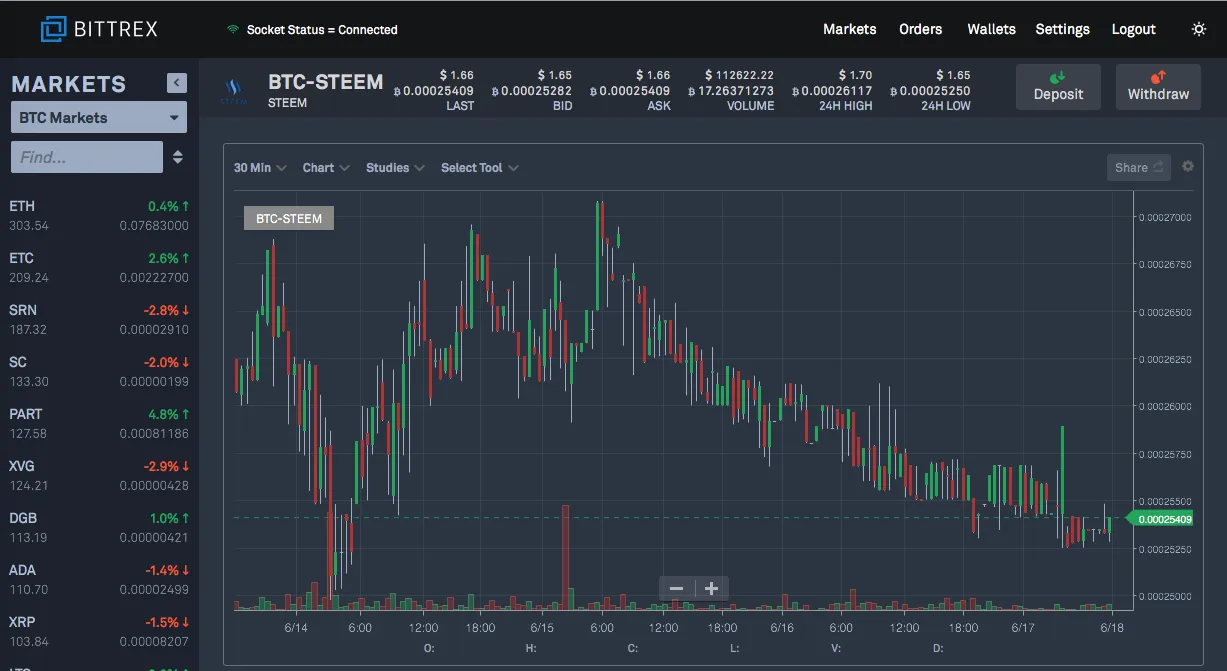Open BTC Markets dropdown

pyautogui.click(x=99, y=117)
